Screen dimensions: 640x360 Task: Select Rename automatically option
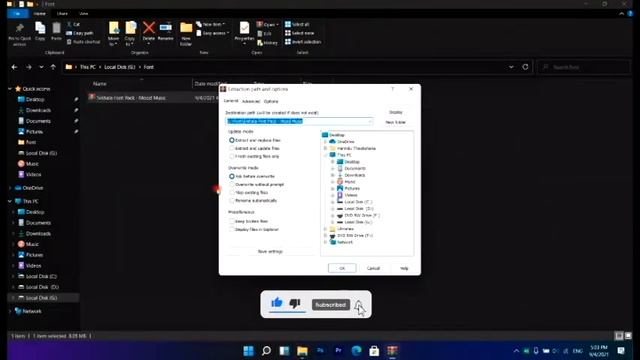(253, 200)
